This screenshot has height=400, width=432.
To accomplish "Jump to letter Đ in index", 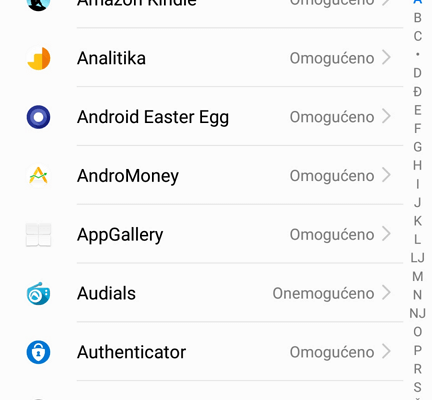I will point(418,91).
